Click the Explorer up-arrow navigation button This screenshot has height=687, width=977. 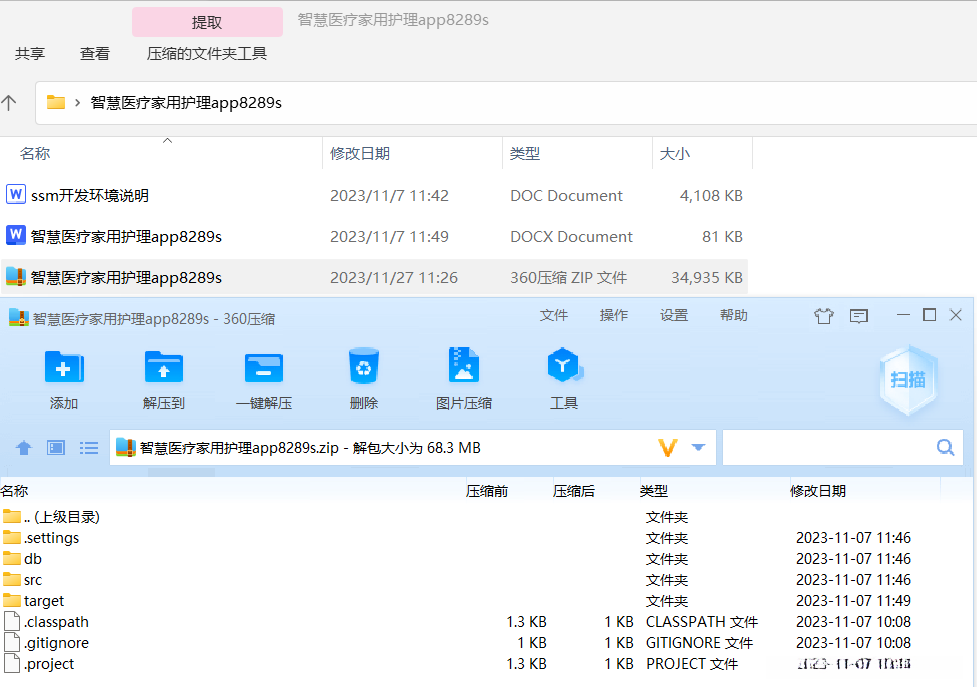tap(9, 103)
